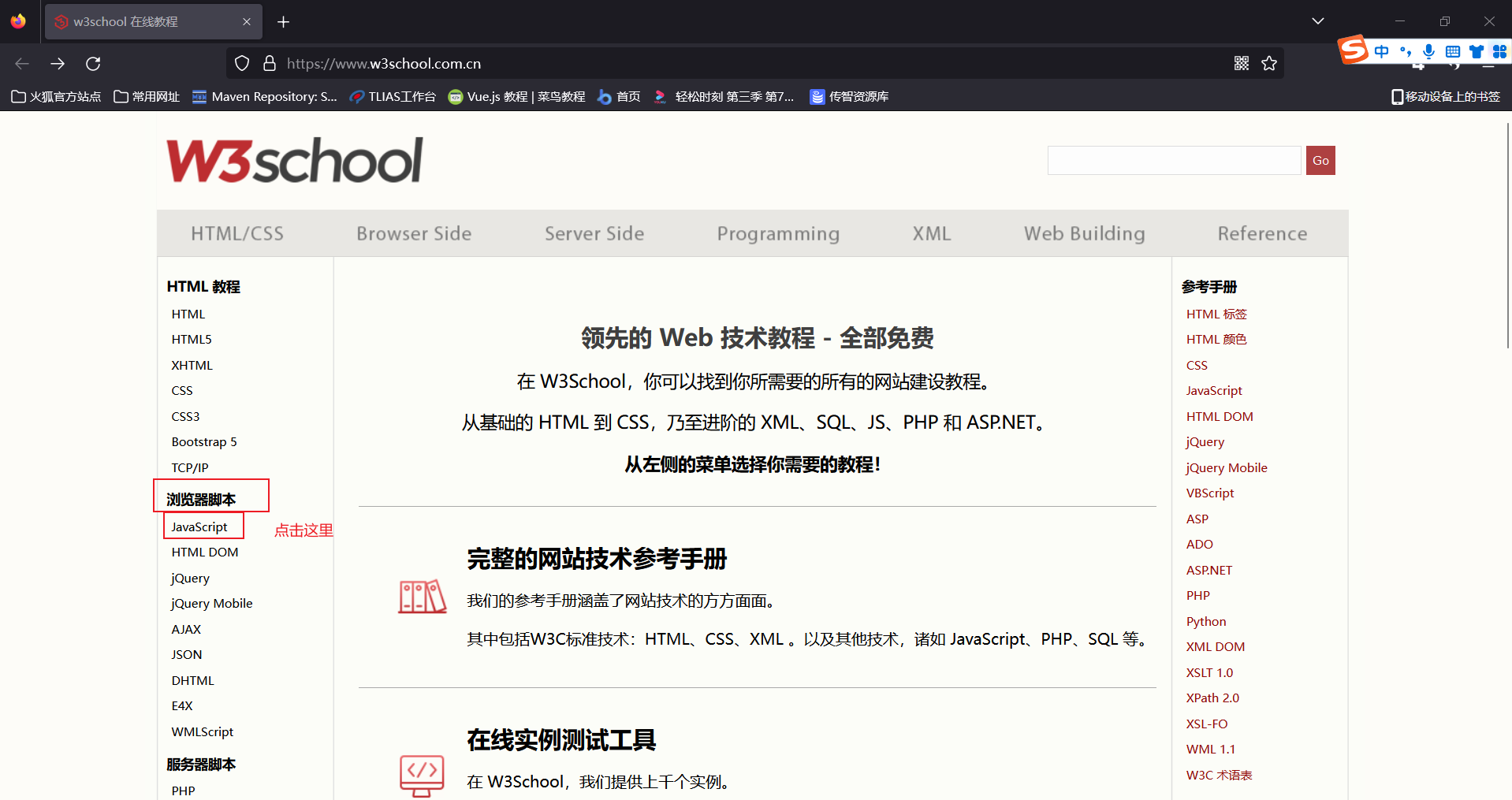
Task: Open the JSON tutorial link
Action: coord(187,655)
